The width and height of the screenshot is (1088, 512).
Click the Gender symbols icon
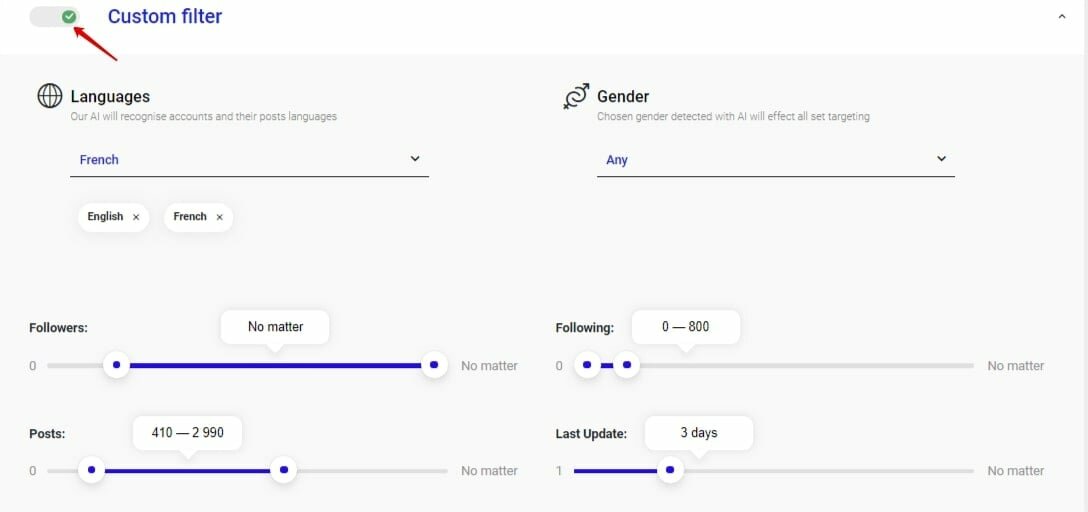pos(576,96)
